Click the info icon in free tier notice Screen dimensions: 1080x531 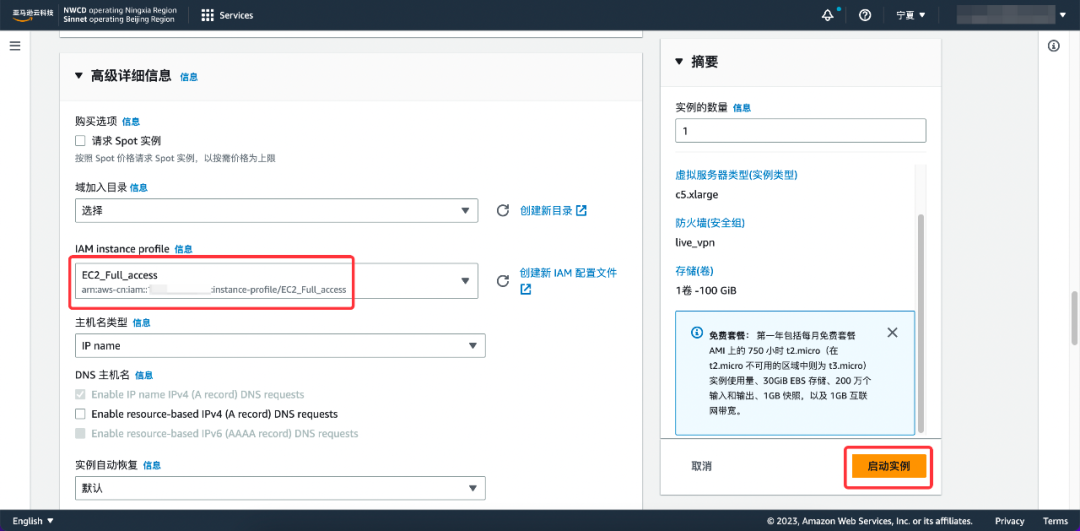tap(696, 333)
